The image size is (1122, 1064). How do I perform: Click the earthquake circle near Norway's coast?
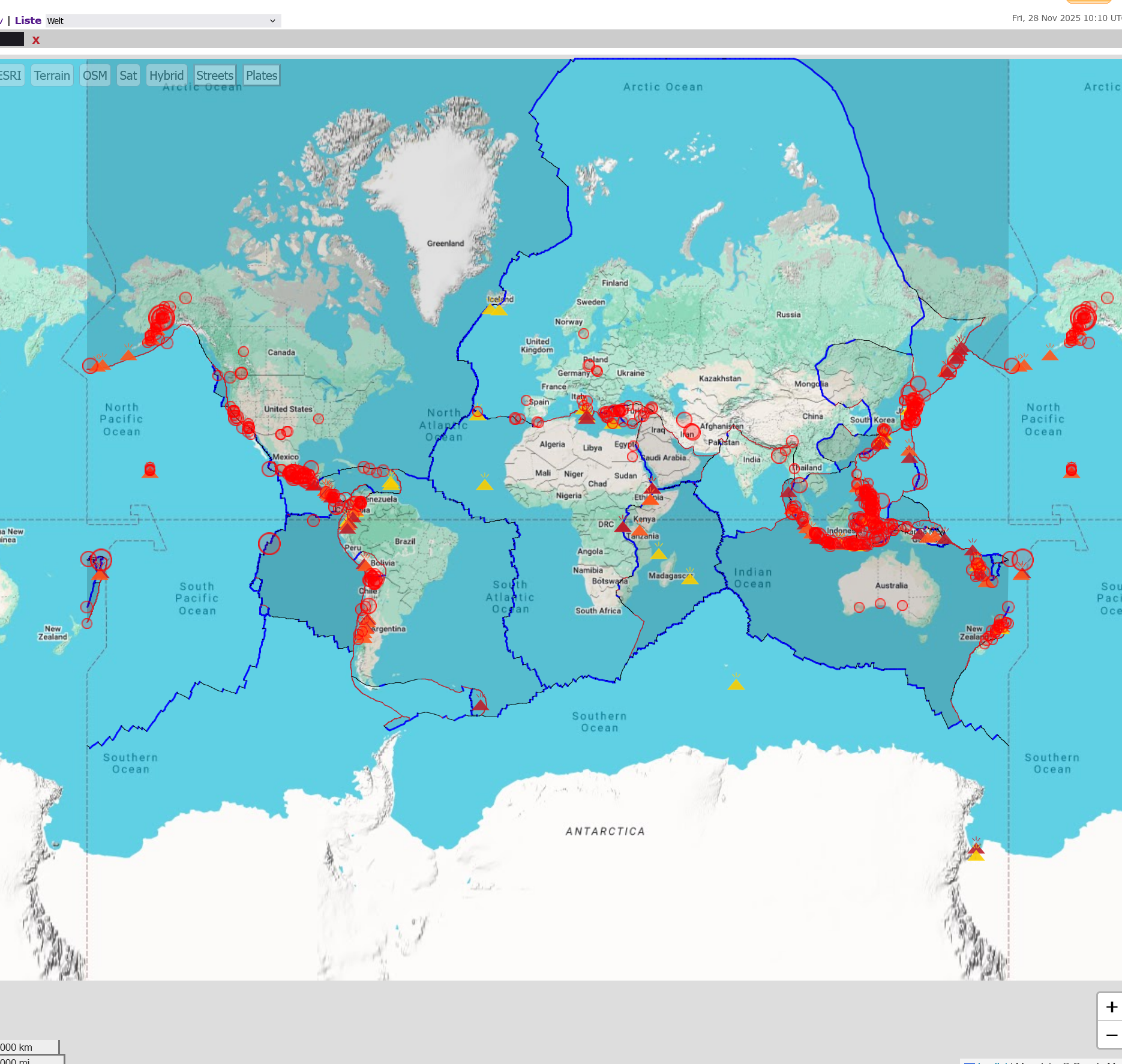pyautogui.click(x=583, y=334)
